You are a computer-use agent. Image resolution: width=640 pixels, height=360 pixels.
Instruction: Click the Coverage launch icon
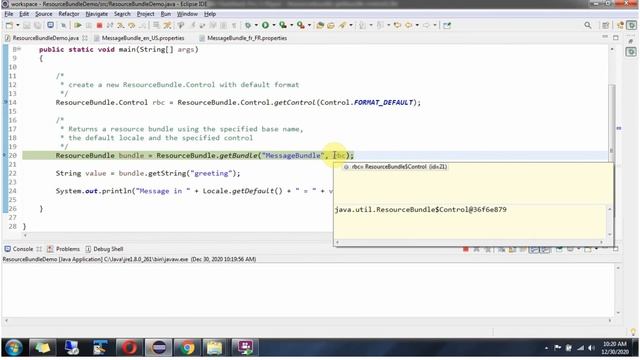pyautogui.click(x=283, y=25)
